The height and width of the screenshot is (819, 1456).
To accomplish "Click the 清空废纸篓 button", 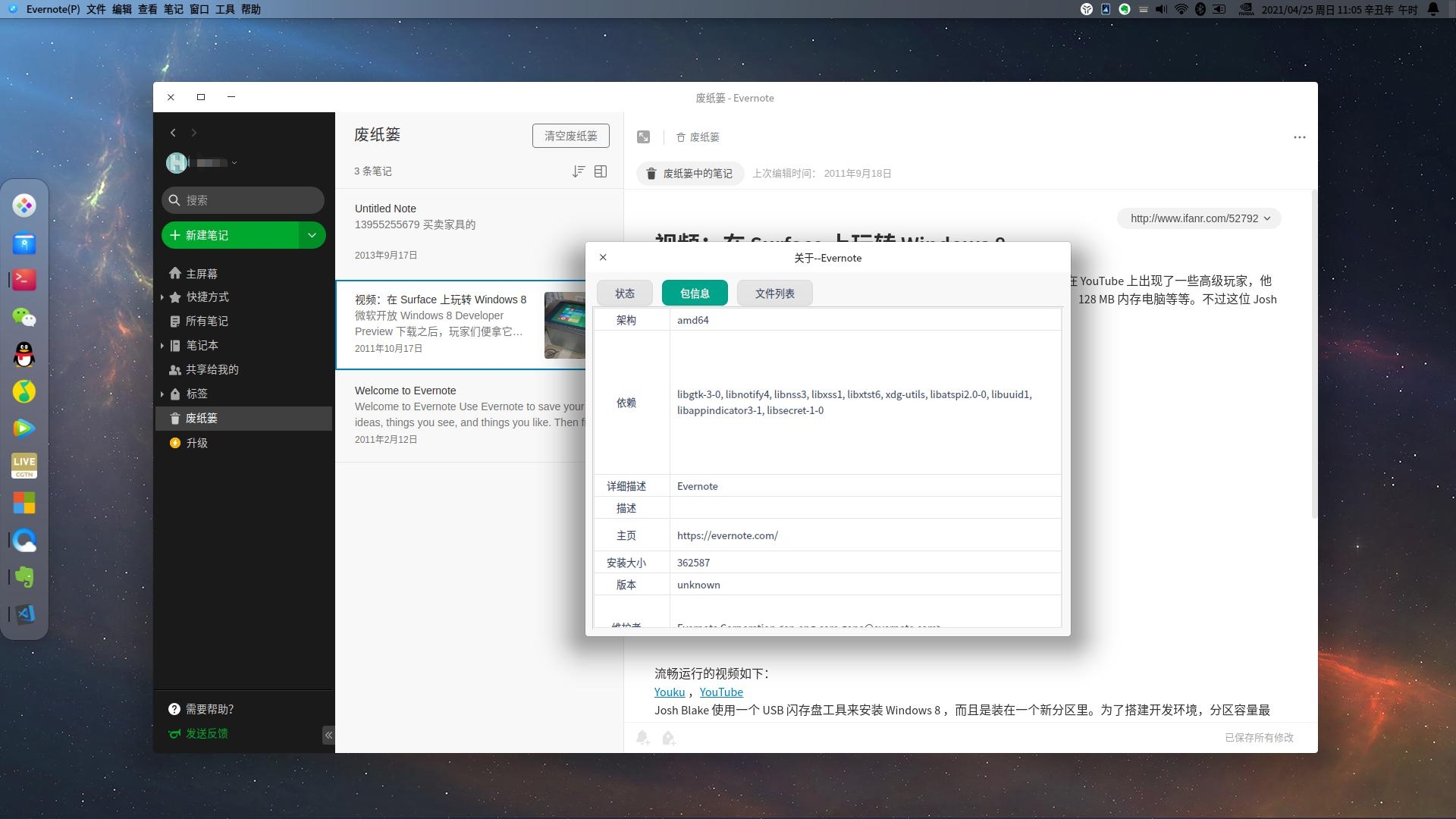I will click(570, 136).
